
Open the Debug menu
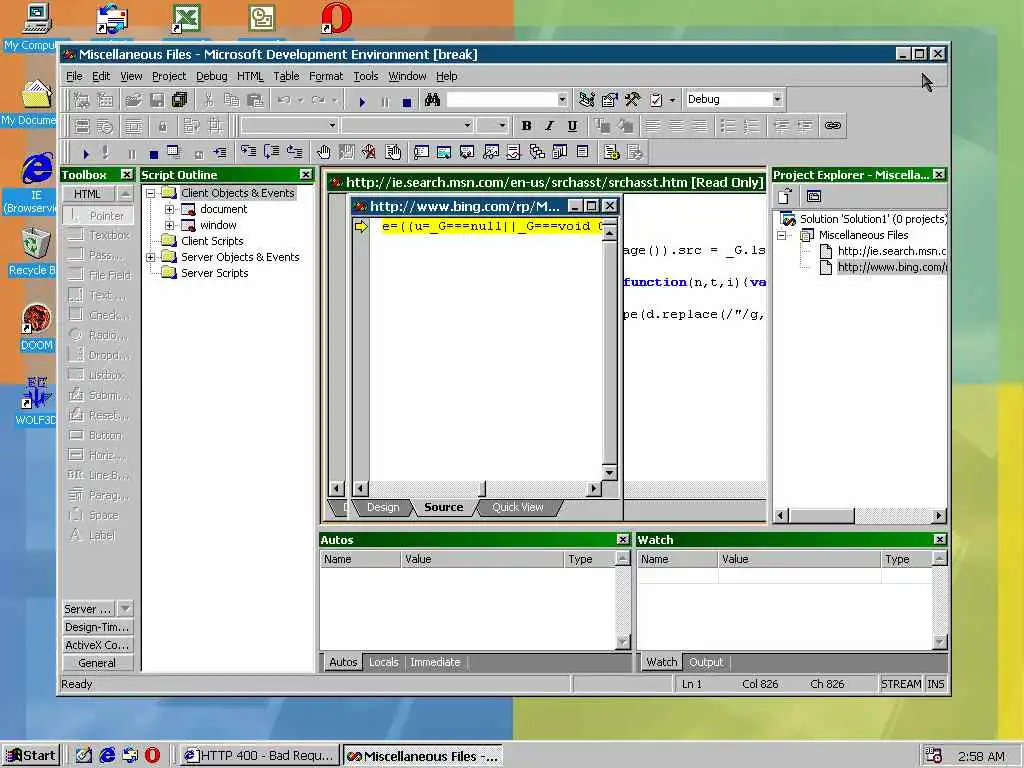click(212, 76)
